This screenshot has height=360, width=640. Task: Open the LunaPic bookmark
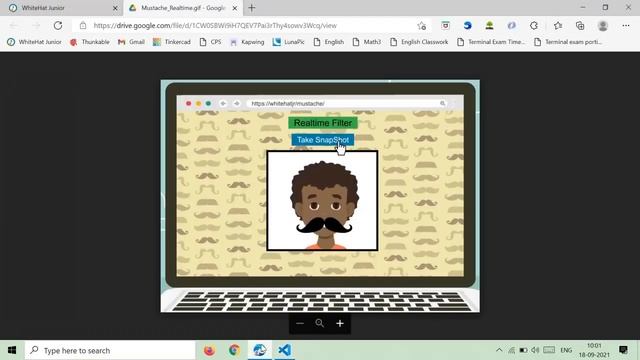pyautogui.click(x=289, y=42)
